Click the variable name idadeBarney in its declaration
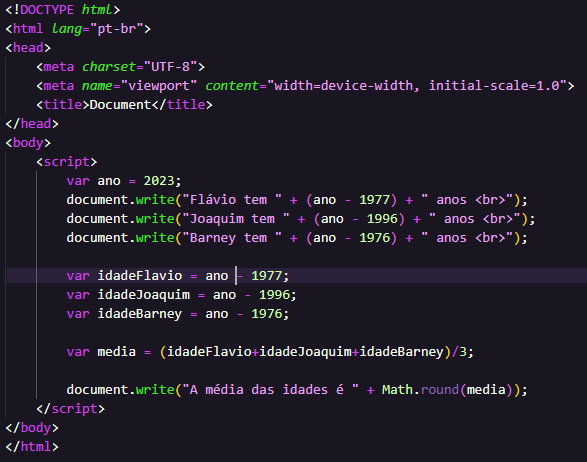Screen dimensions: 587x462 tap(140, 314)
